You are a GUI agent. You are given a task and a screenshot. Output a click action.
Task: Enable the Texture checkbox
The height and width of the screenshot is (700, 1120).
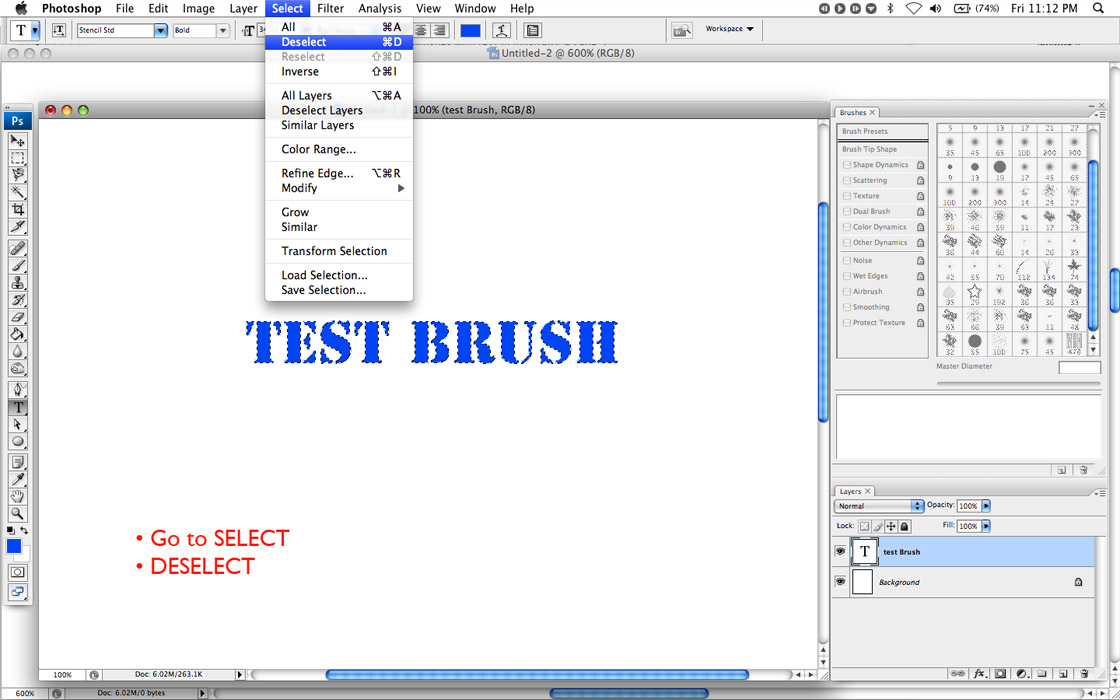pos(847,196)
